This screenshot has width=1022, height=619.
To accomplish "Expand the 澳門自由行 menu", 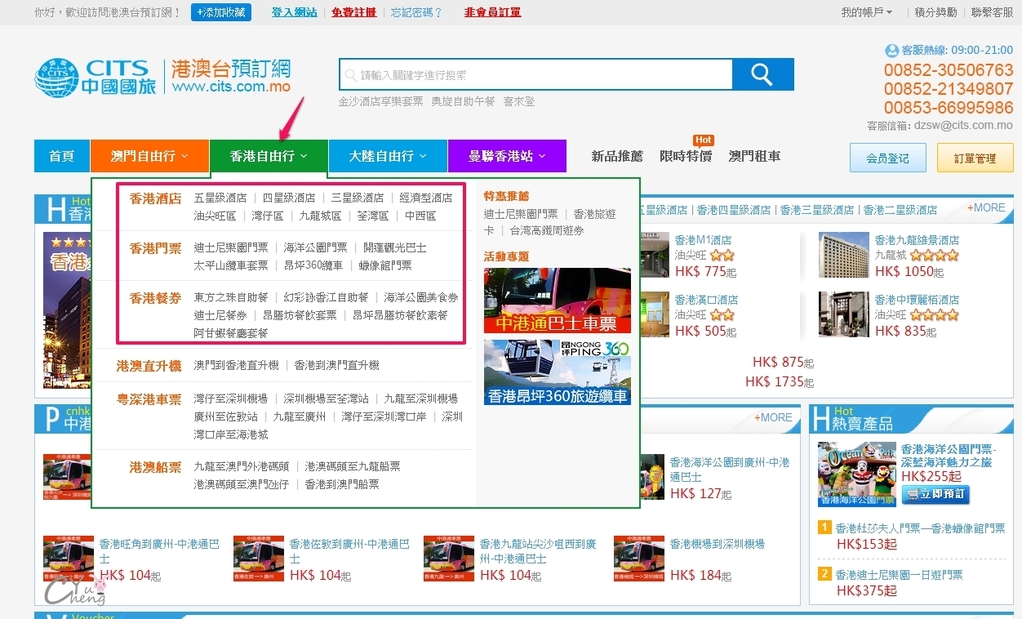I will coord(149,156).
